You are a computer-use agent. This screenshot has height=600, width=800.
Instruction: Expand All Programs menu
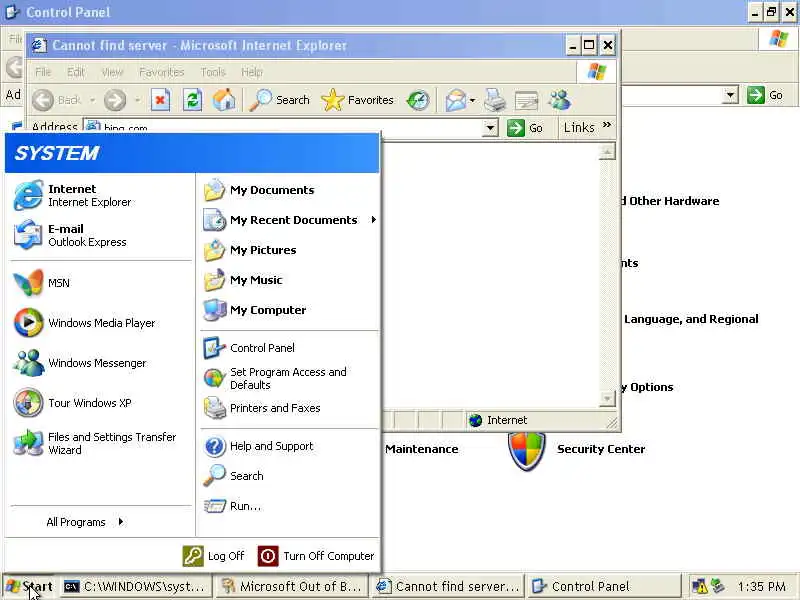pos(85,522)
